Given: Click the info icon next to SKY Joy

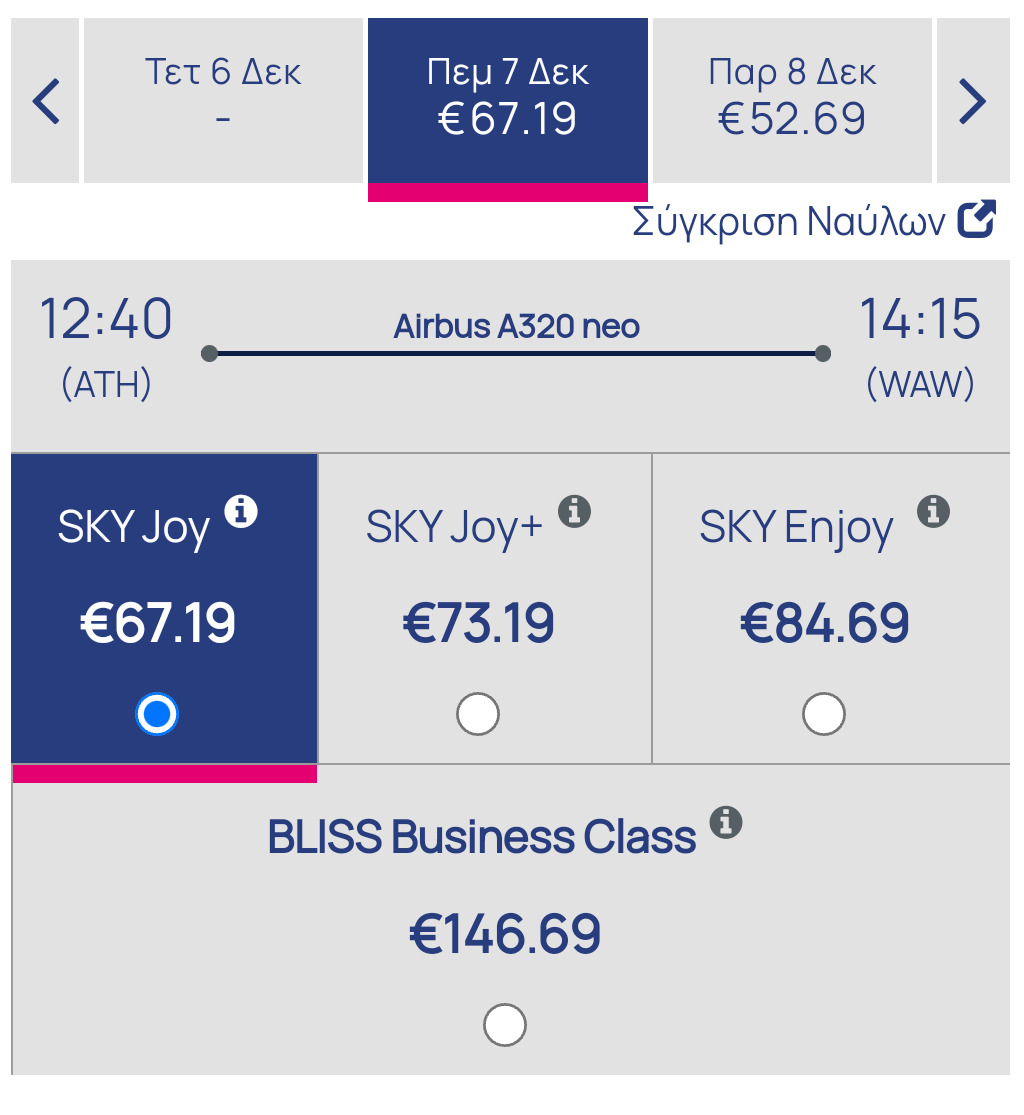Looking at the screenshot, I should pyautogui.click(x=241, y=512).
